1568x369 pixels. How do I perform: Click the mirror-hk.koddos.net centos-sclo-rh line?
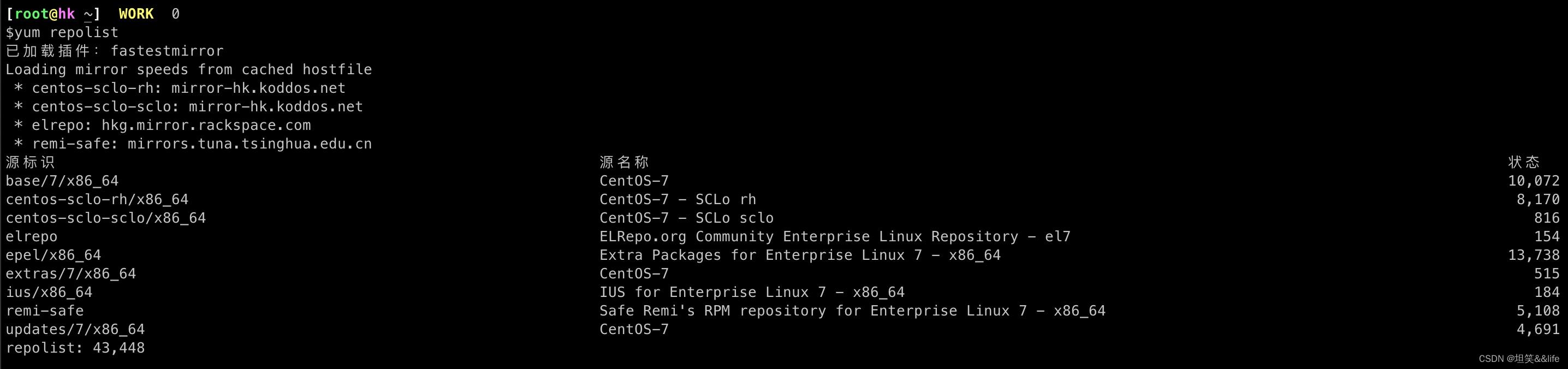click(180, 88)
